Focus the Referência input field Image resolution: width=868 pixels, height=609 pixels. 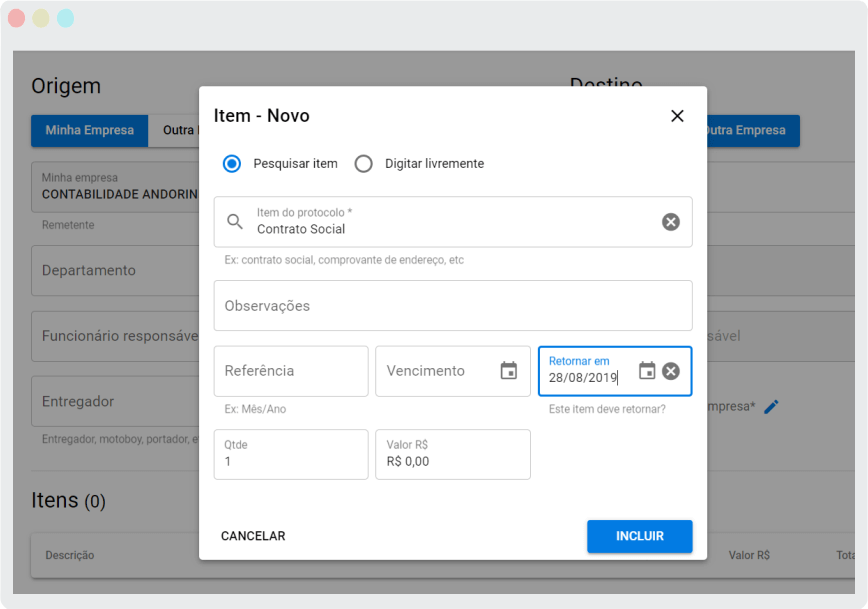[290, 370]
